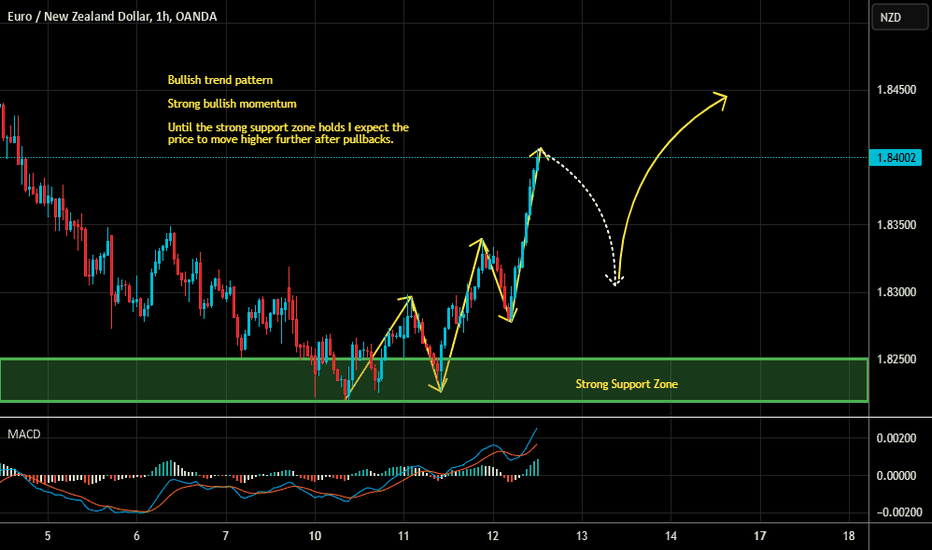
Task: Click the 'Strong Support Zone' label
Action: [x=626, y=384]
